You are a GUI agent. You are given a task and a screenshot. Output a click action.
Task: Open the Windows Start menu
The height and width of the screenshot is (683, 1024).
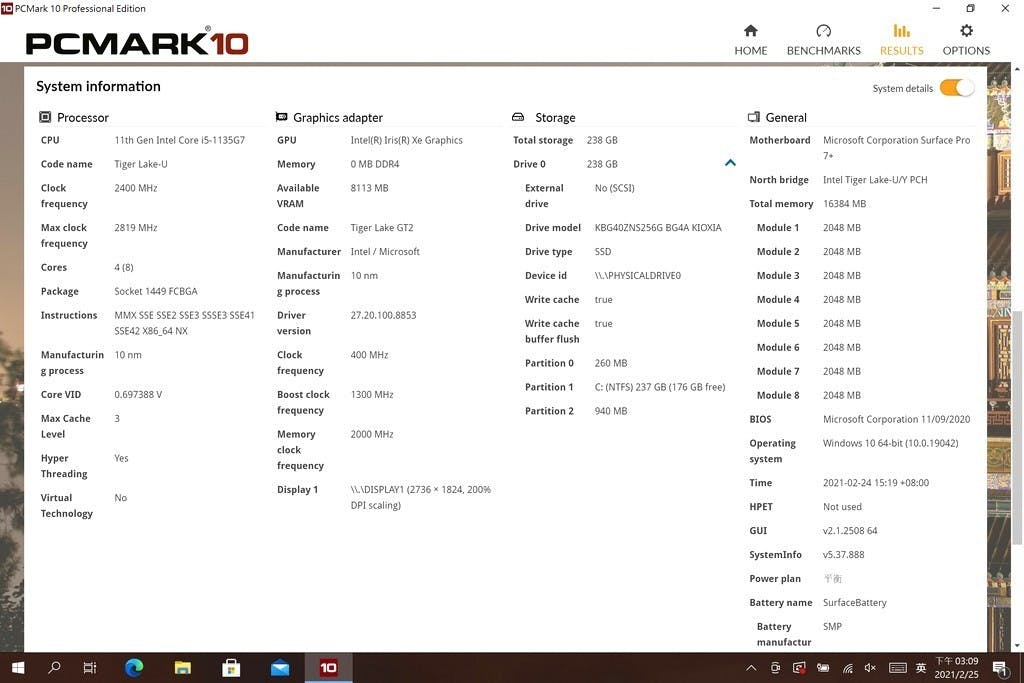coord(18,667)
